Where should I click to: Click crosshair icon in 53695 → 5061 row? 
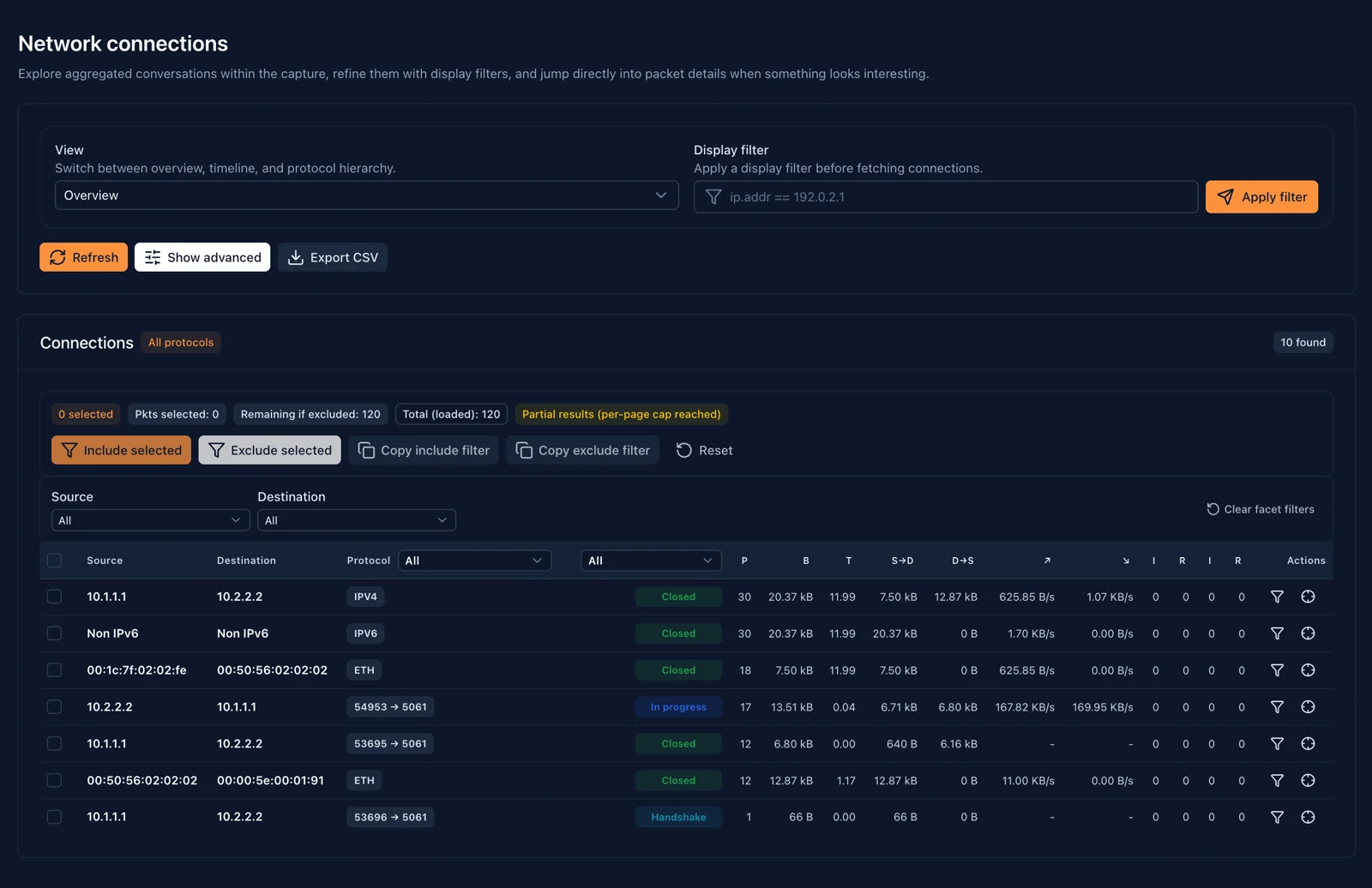1308,744
